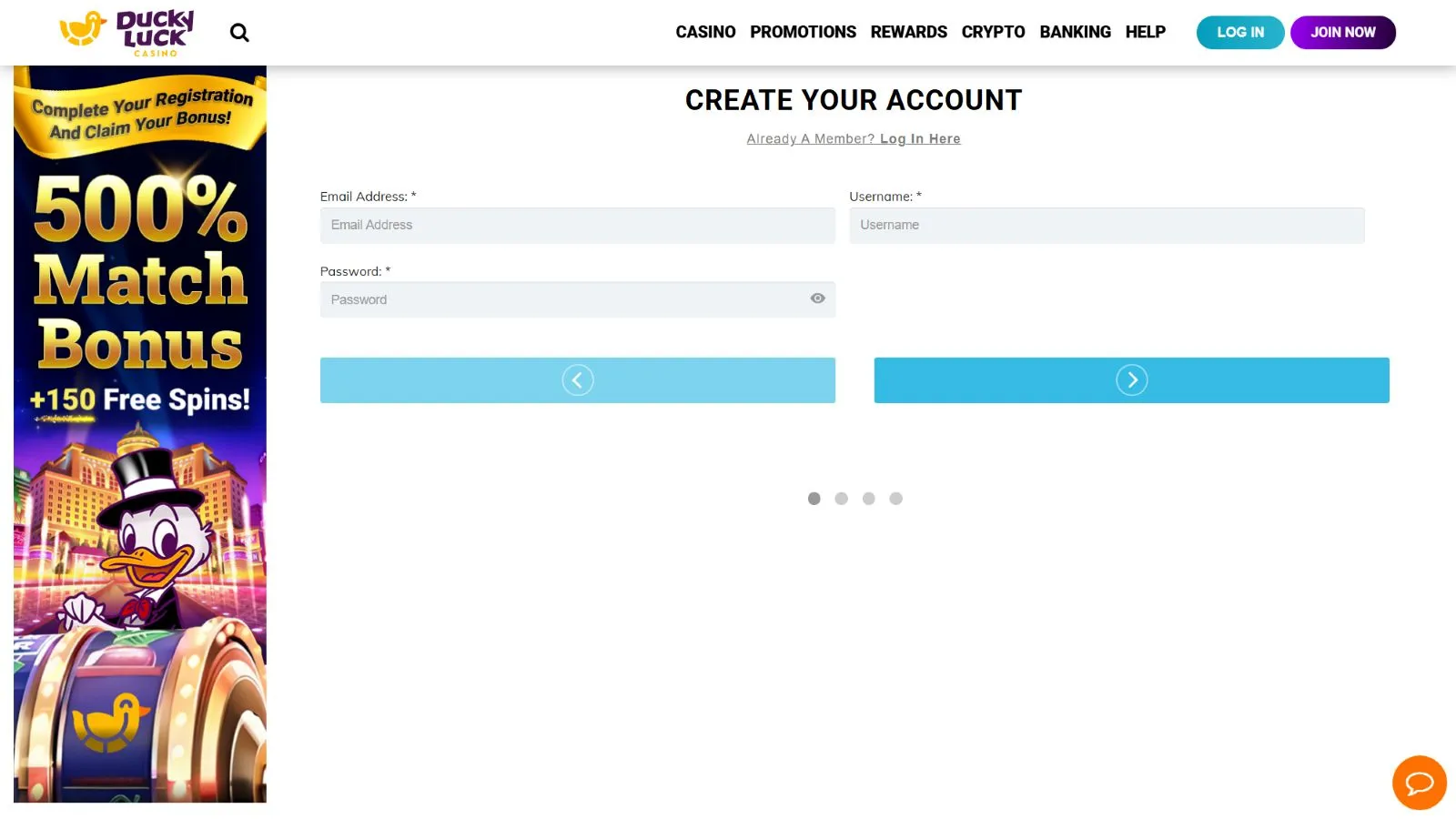Viewport: 1456px width, 819px height.
Task: Open the Crypto menu item
Action: pos(993,32)
